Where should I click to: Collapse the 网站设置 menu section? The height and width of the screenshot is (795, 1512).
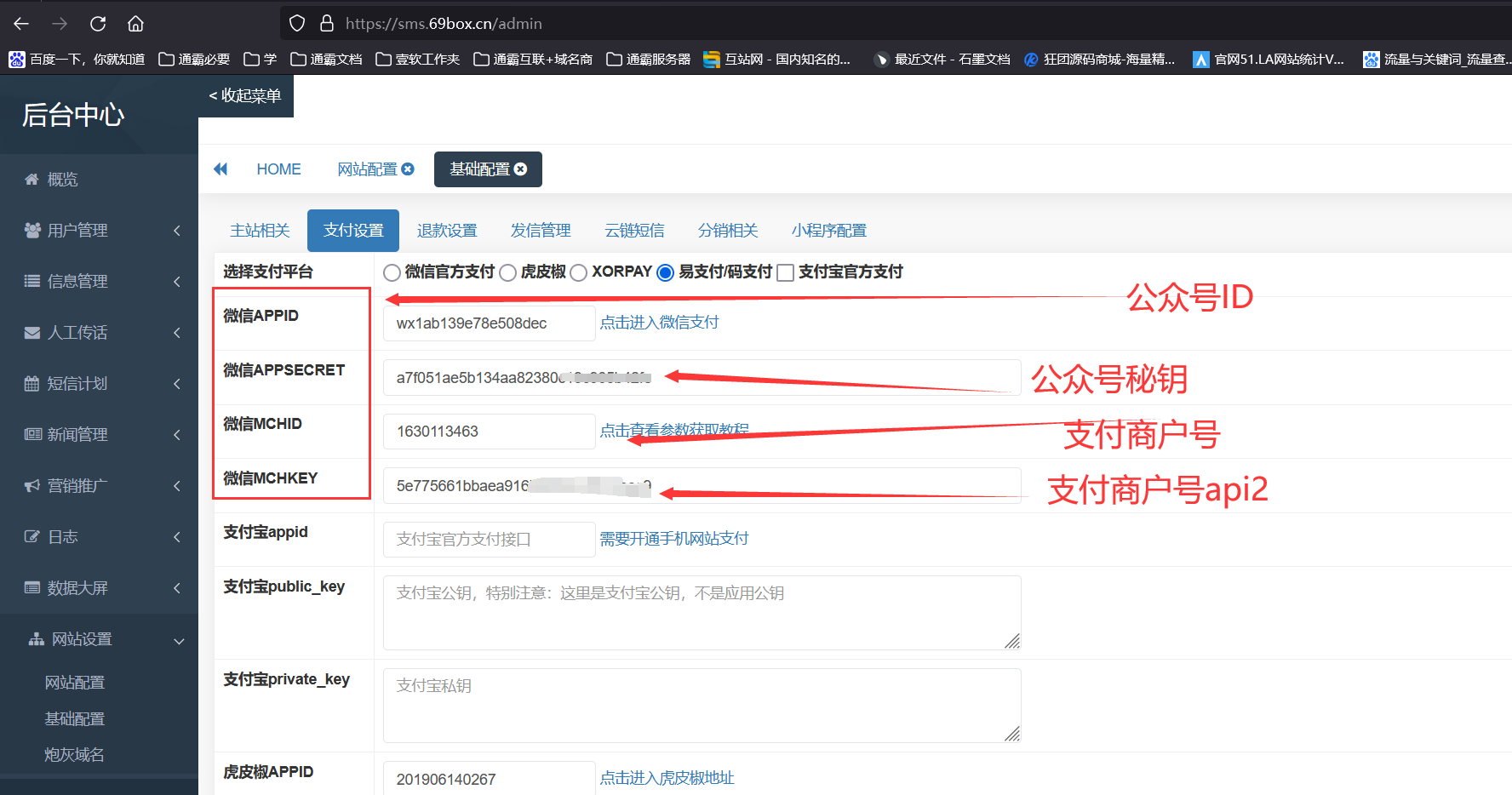178,639
